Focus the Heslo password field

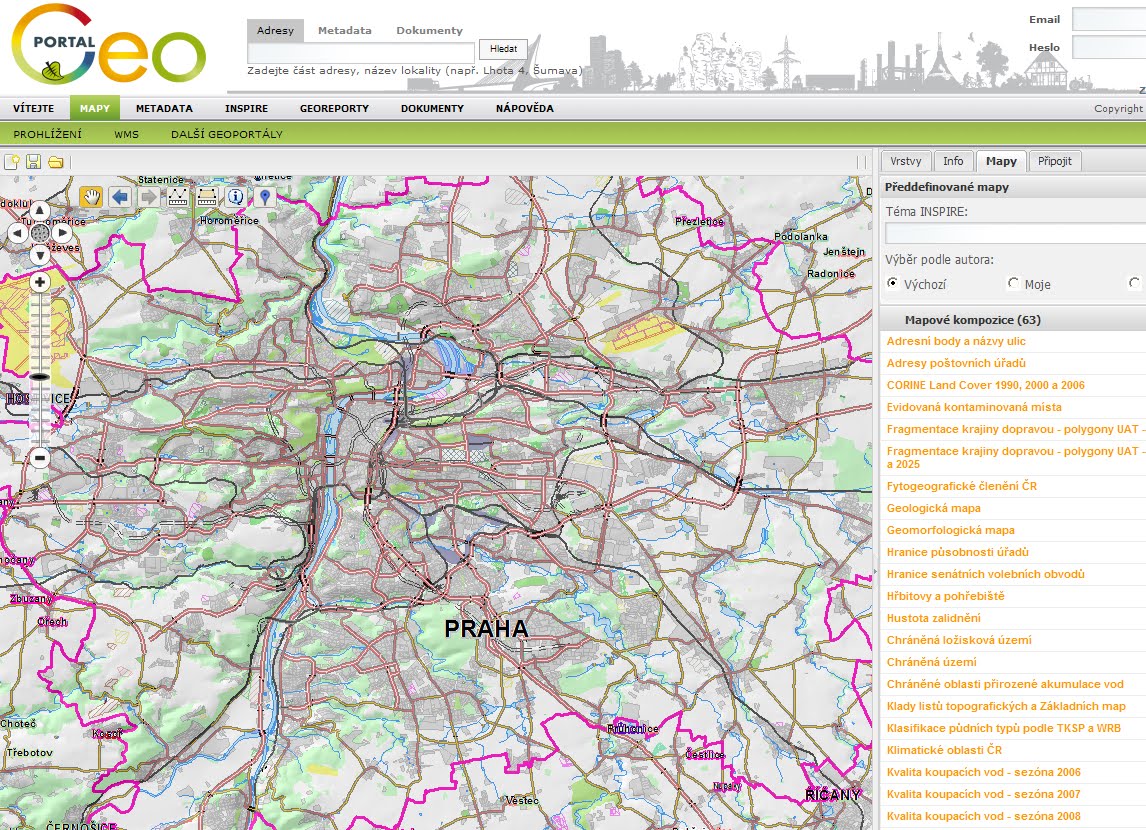click(x=1109, y=47)
